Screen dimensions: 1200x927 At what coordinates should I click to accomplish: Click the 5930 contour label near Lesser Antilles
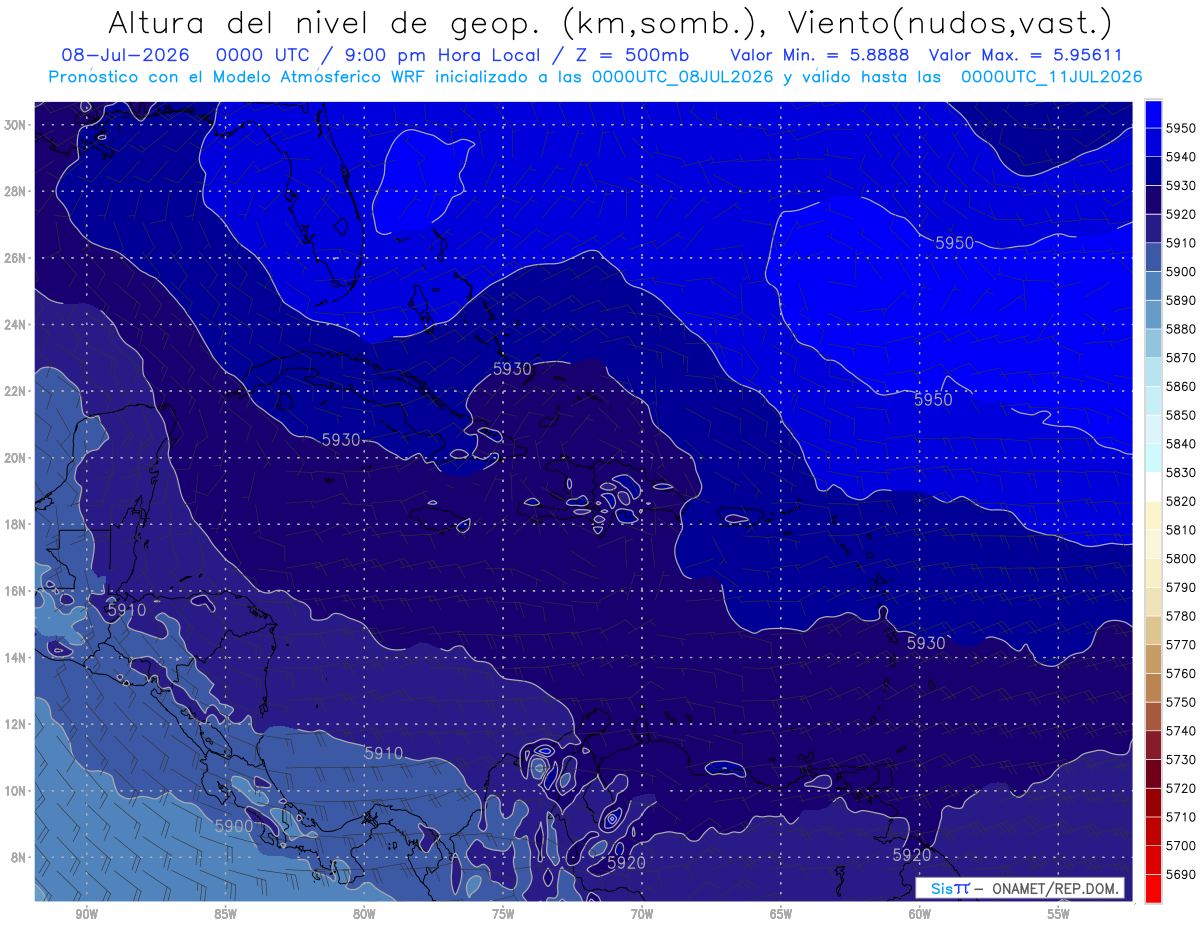point(926,643)
